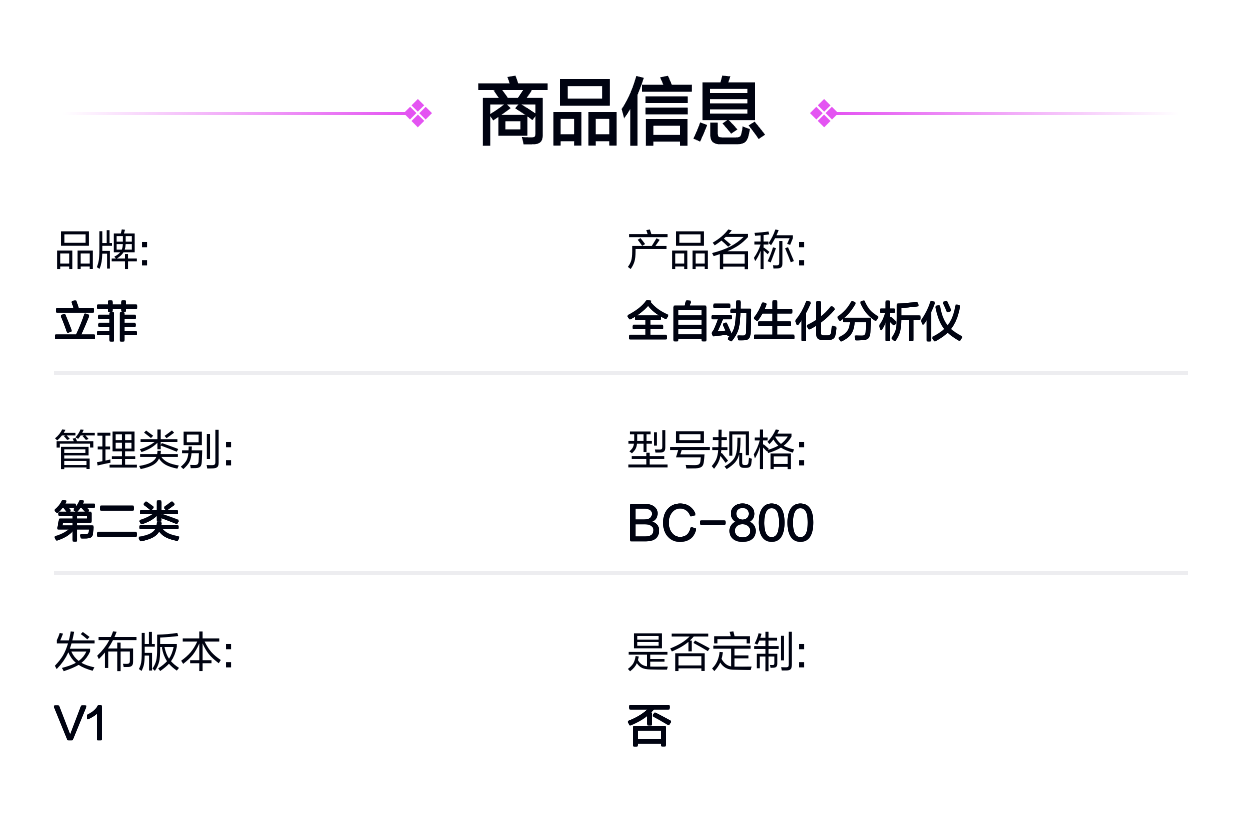Image resolution: width=1242 pixels, height=815 pixels.
Task: Select the 品牌 label
Action: point(101,251)
